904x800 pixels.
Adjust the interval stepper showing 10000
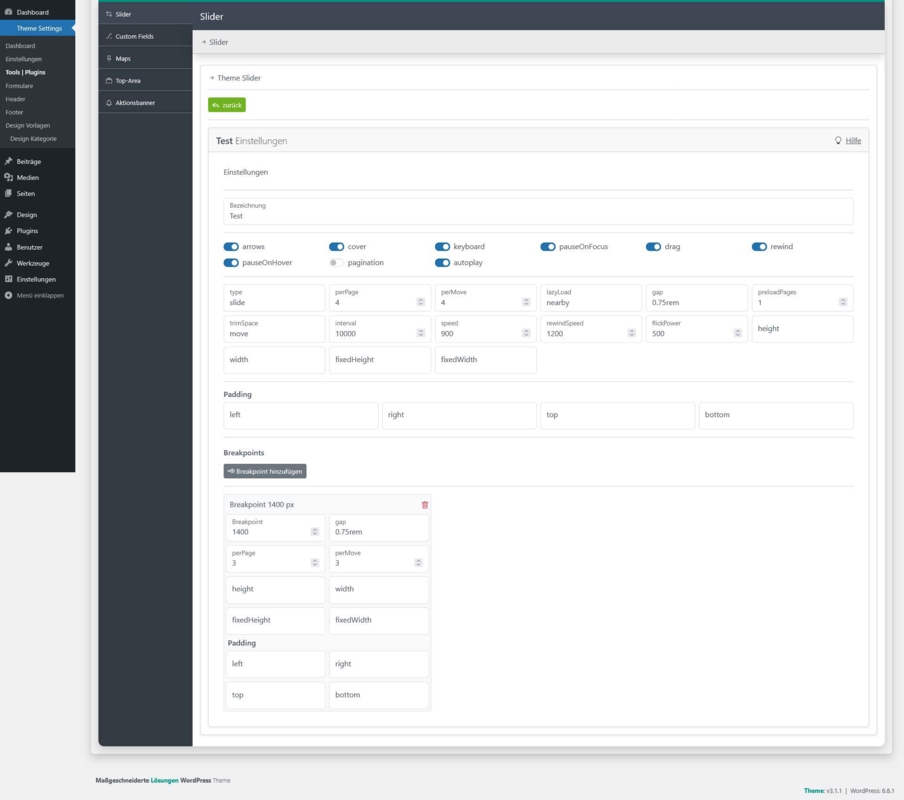pos(420,333)
